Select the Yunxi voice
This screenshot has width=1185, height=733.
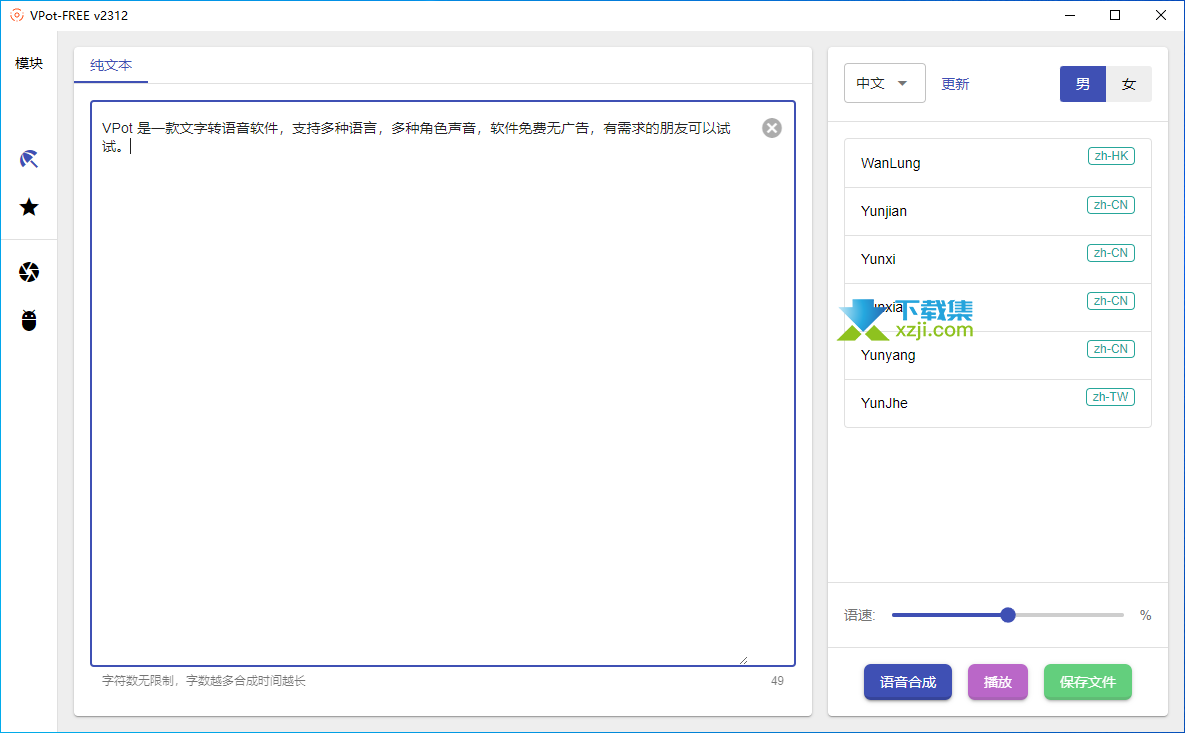[998, 259]
